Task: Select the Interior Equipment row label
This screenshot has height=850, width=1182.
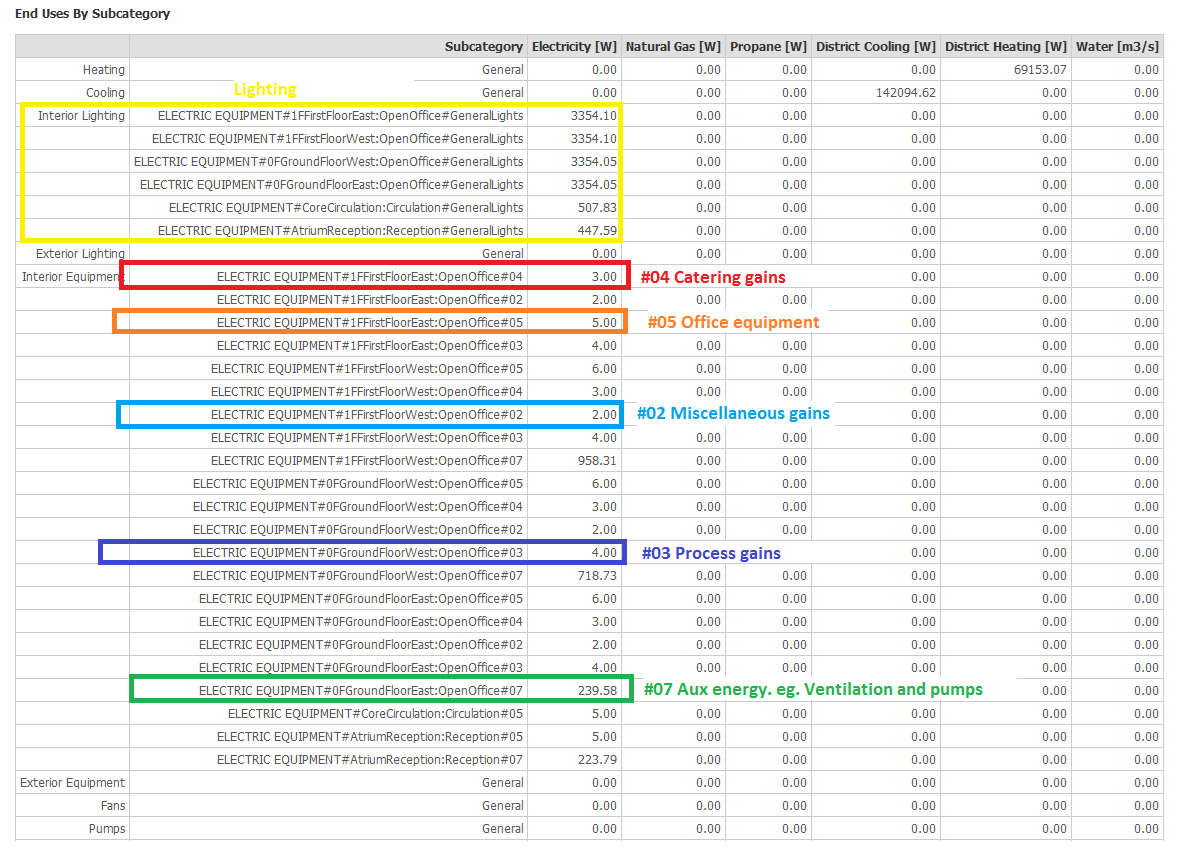Action: (73, 277)
